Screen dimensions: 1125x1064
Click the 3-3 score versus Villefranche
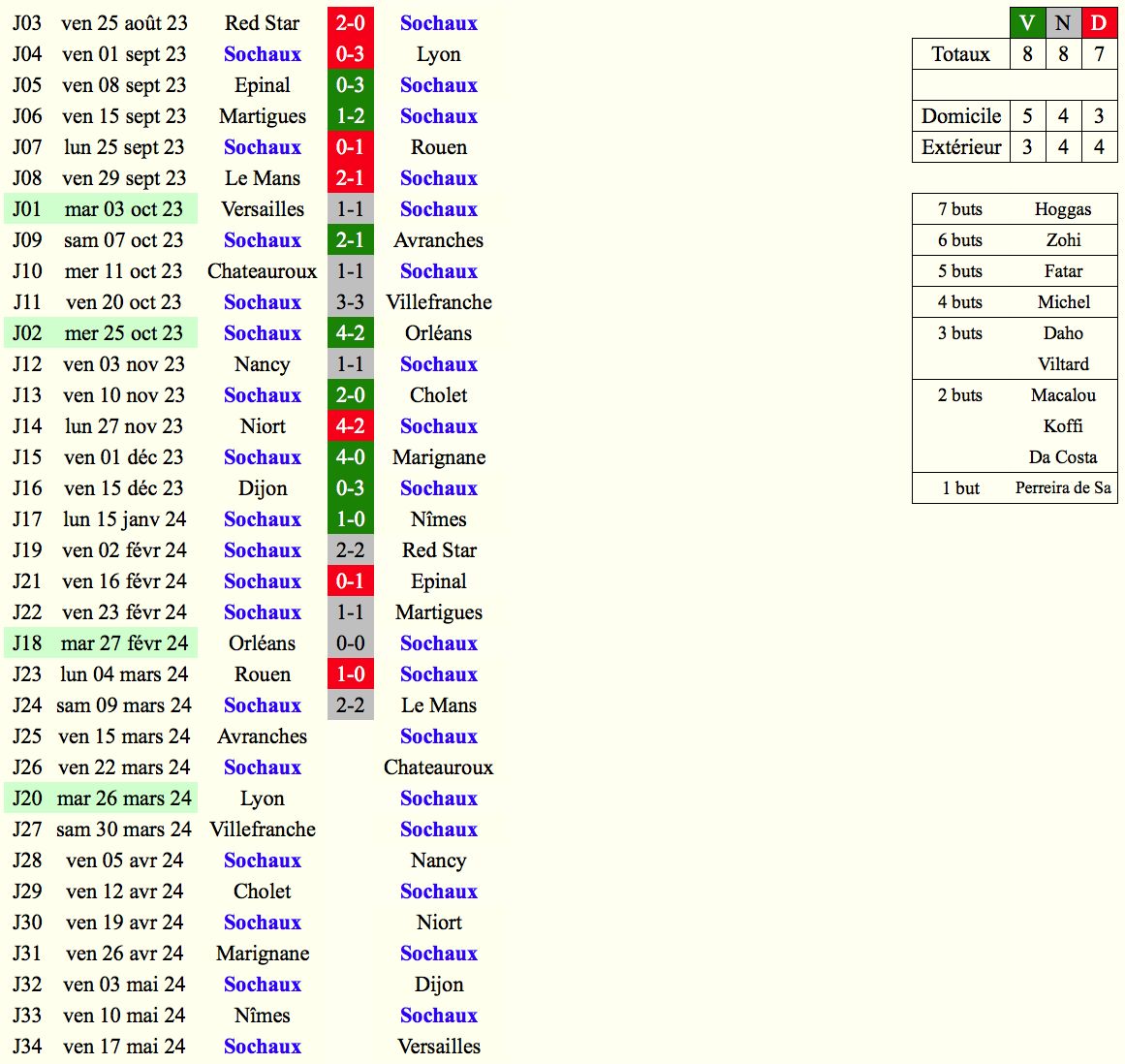coord(350,302)
